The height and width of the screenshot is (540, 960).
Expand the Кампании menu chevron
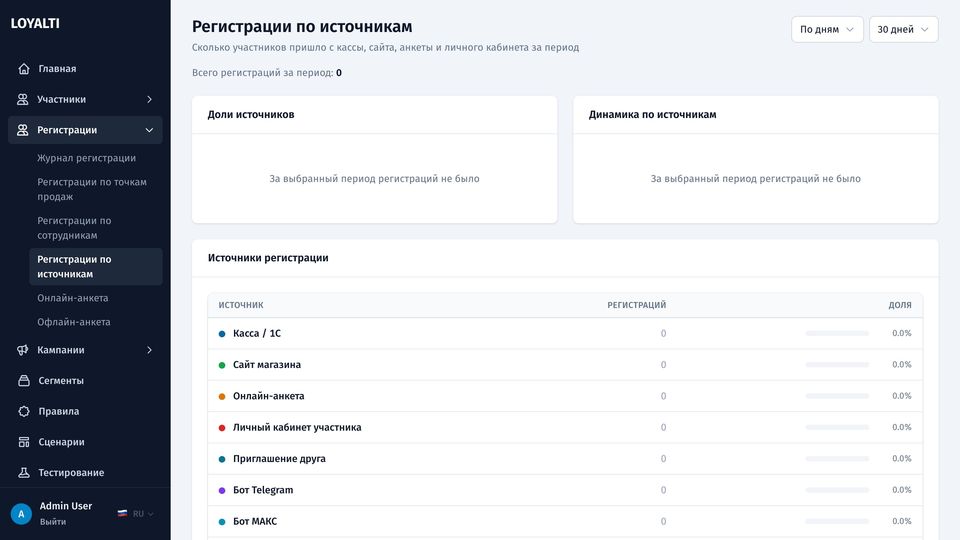pos(149,350)
